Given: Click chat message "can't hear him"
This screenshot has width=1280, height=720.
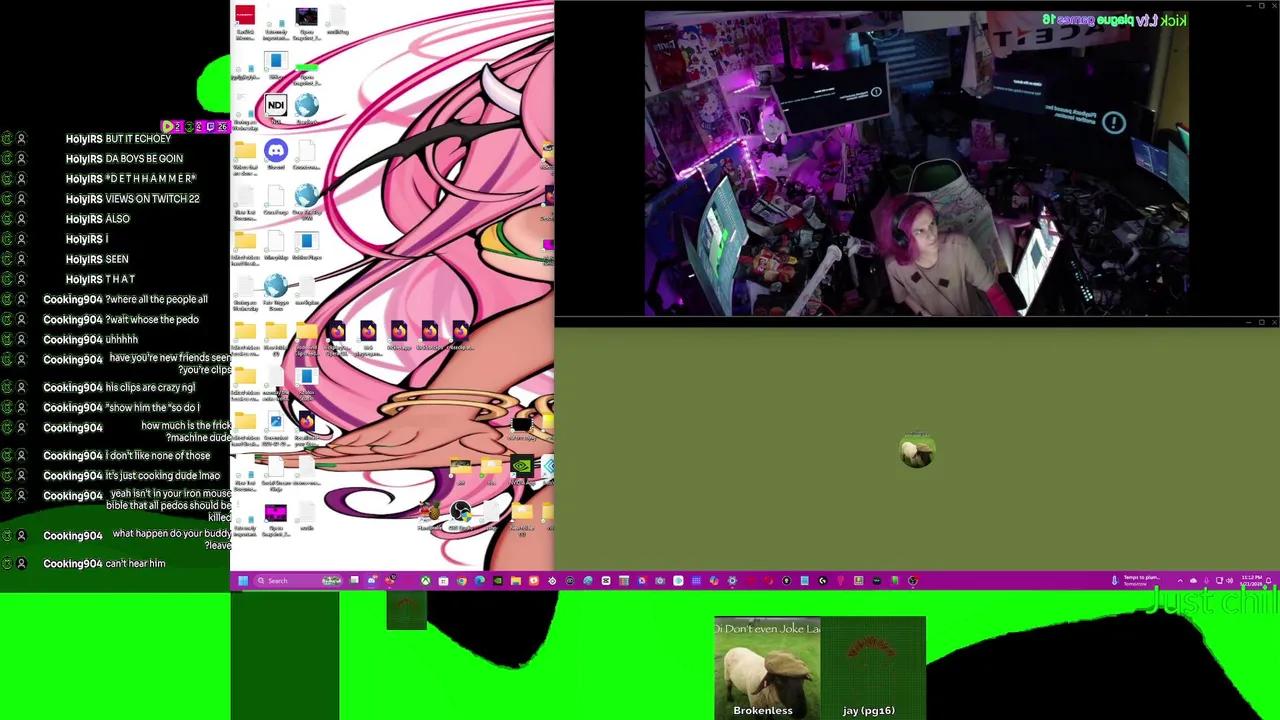Looking at the screenshot, I should [135, 564].
